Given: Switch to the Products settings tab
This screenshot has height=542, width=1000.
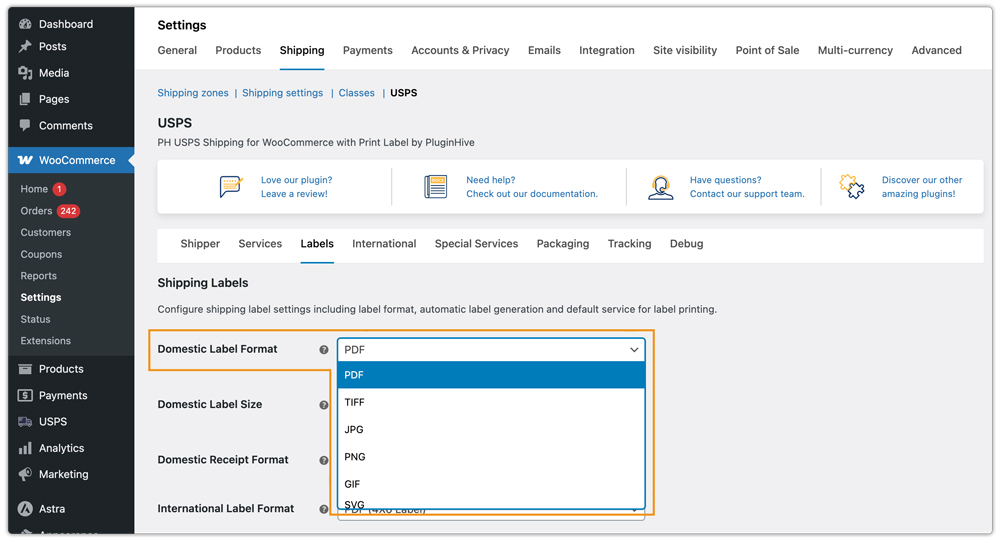Looking at the screenshot, I should [x=238, y=50].
